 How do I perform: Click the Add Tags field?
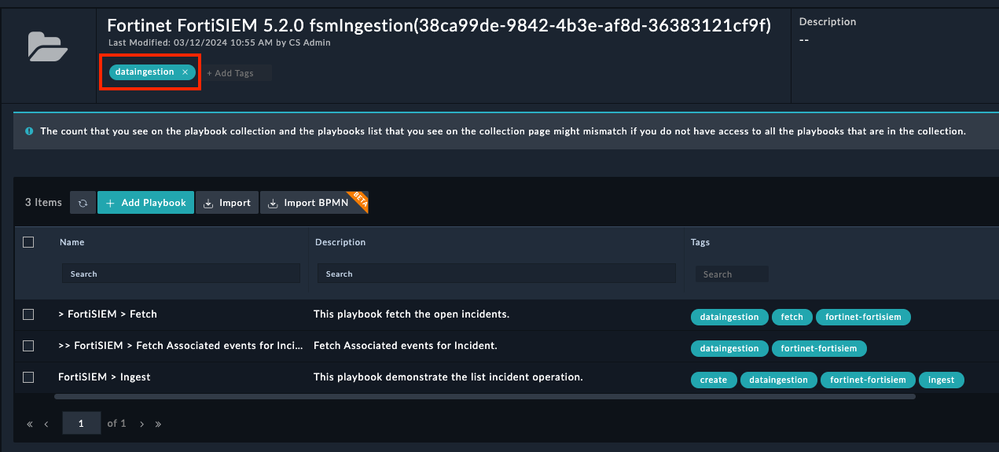[x=236, y=73]
